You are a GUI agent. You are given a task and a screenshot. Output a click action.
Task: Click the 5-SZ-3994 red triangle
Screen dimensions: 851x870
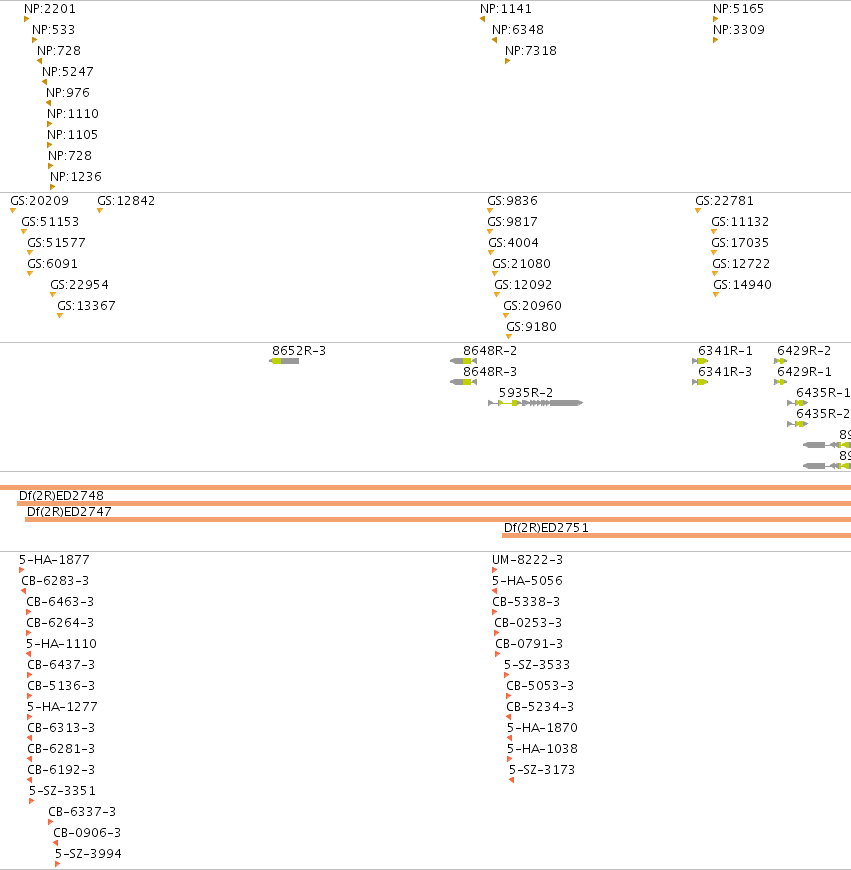[x=58, y=864]
